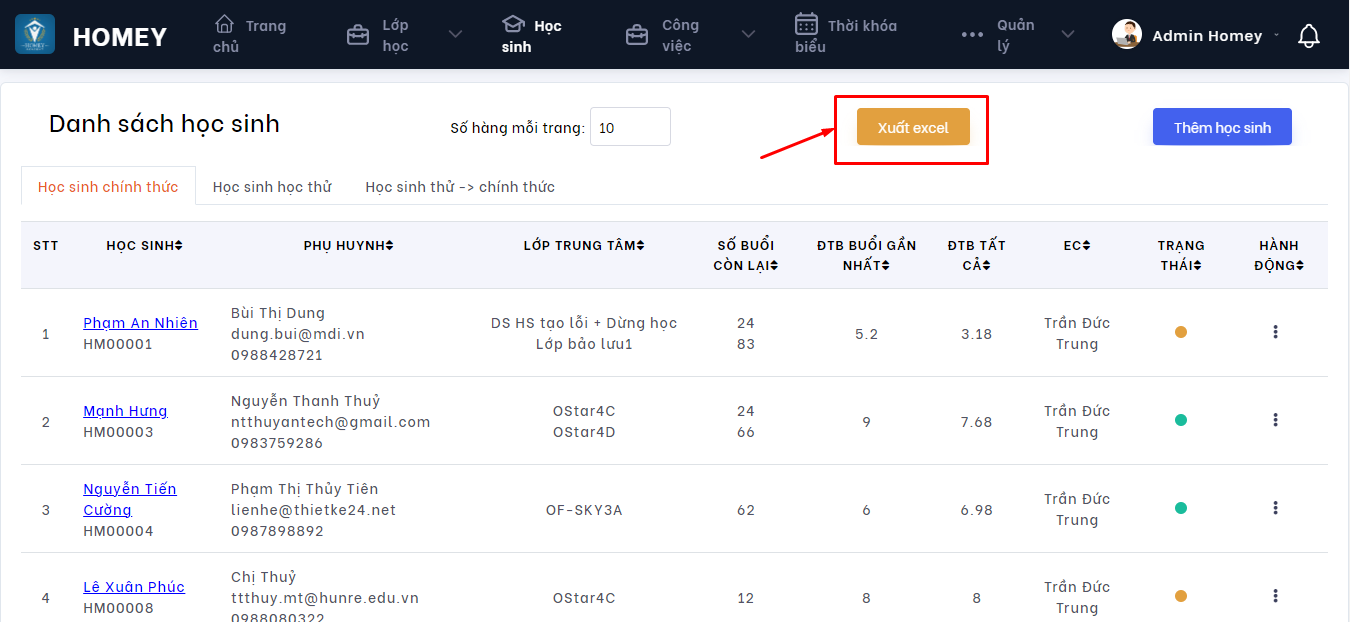Switch to Học sinh học thử tab
Image resolution: width=1350 pixels, height=622 pixels.
[272, 187]
